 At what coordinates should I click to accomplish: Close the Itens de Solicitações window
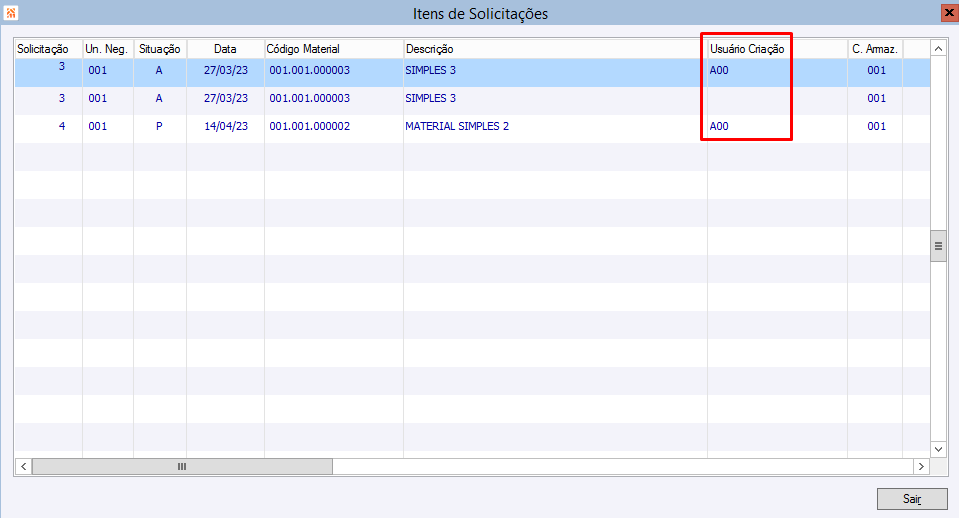click(949, 12)
